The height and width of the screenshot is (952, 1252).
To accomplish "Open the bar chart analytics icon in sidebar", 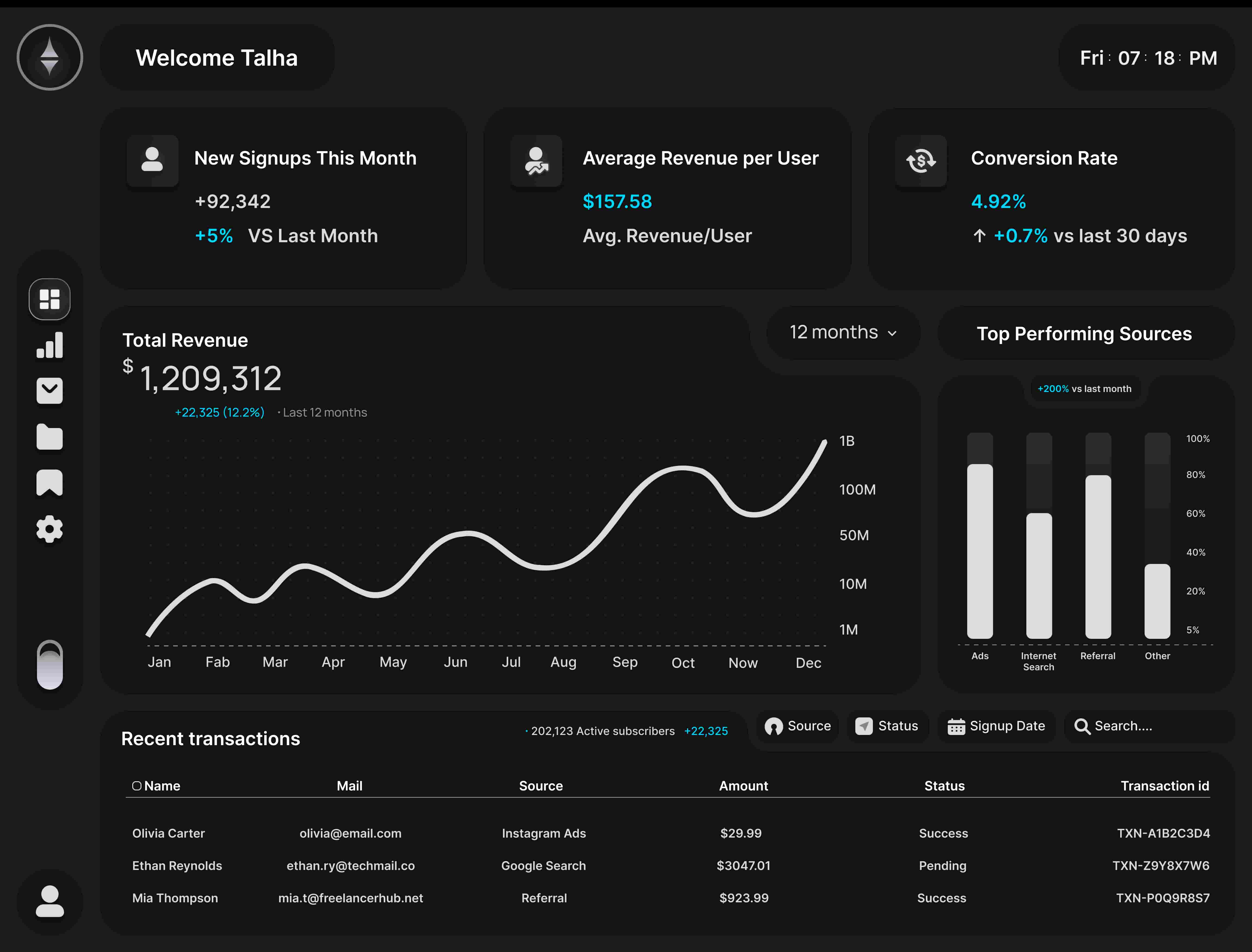I will pos(50,345).
